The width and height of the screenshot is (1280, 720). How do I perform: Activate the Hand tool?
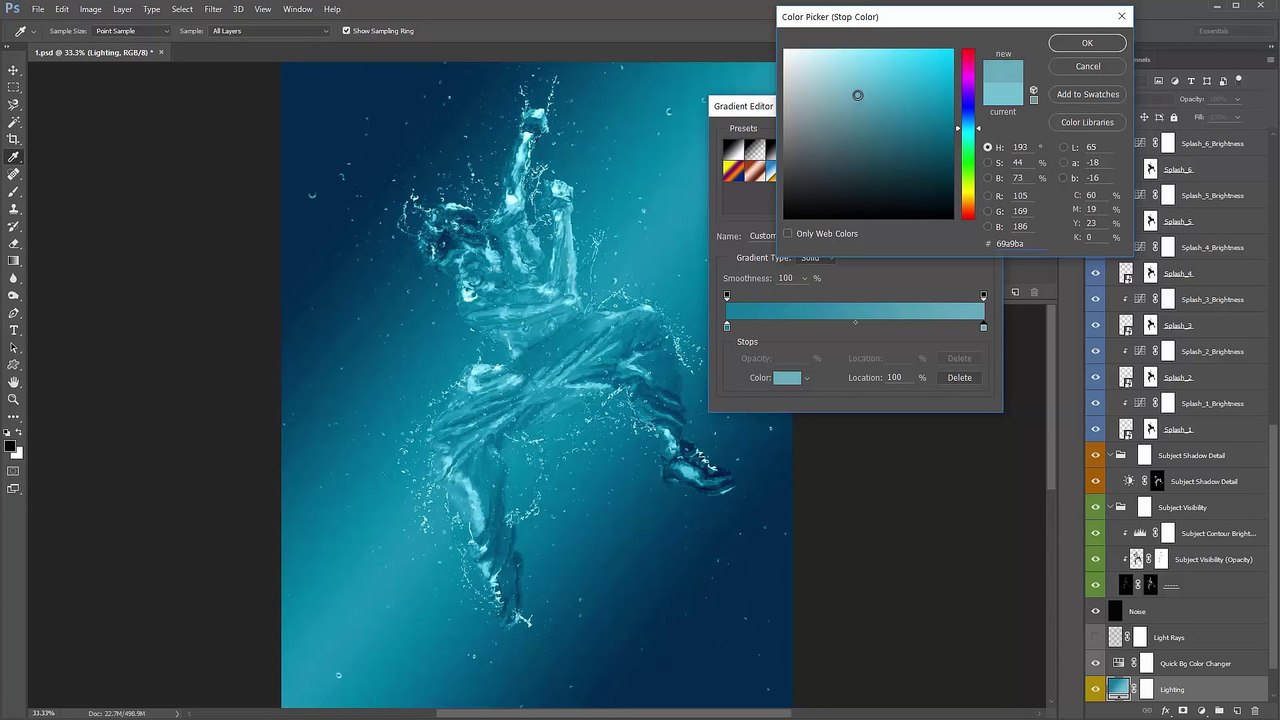click(x=14, y=382)
